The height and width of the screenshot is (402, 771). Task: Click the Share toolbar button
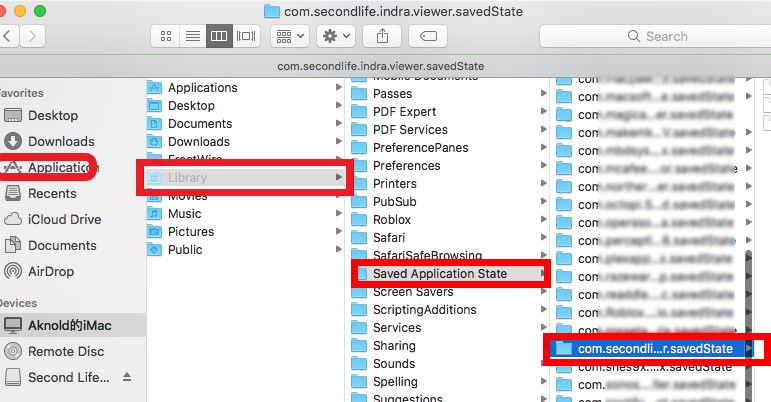click(382, 36)
